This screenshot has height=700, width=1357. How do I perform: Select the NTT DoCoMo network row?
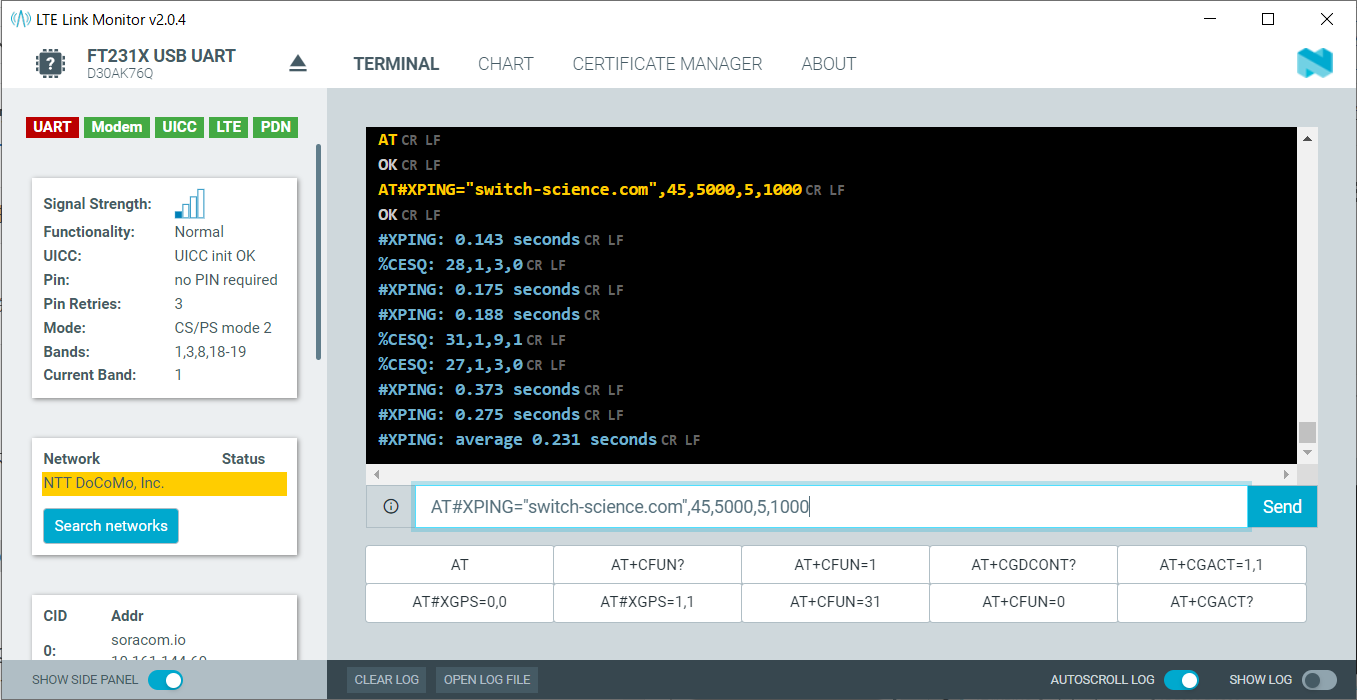point(164,484)
